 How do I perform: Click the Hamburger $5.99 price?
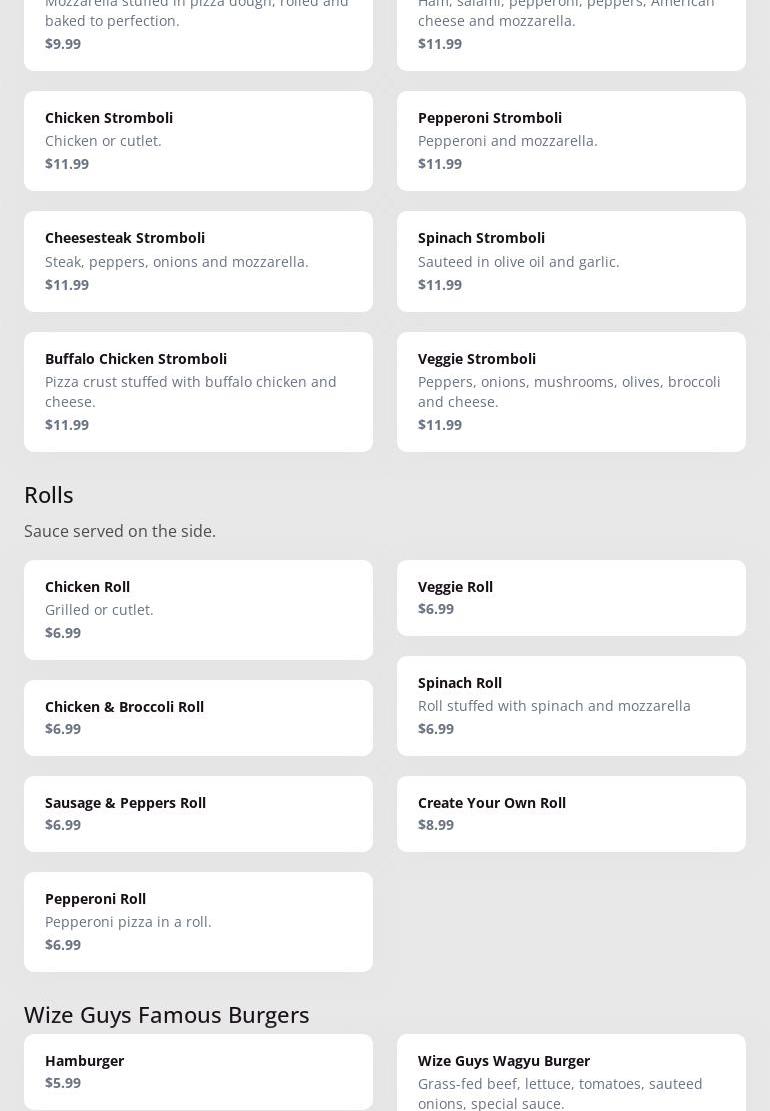point(63,1083)
